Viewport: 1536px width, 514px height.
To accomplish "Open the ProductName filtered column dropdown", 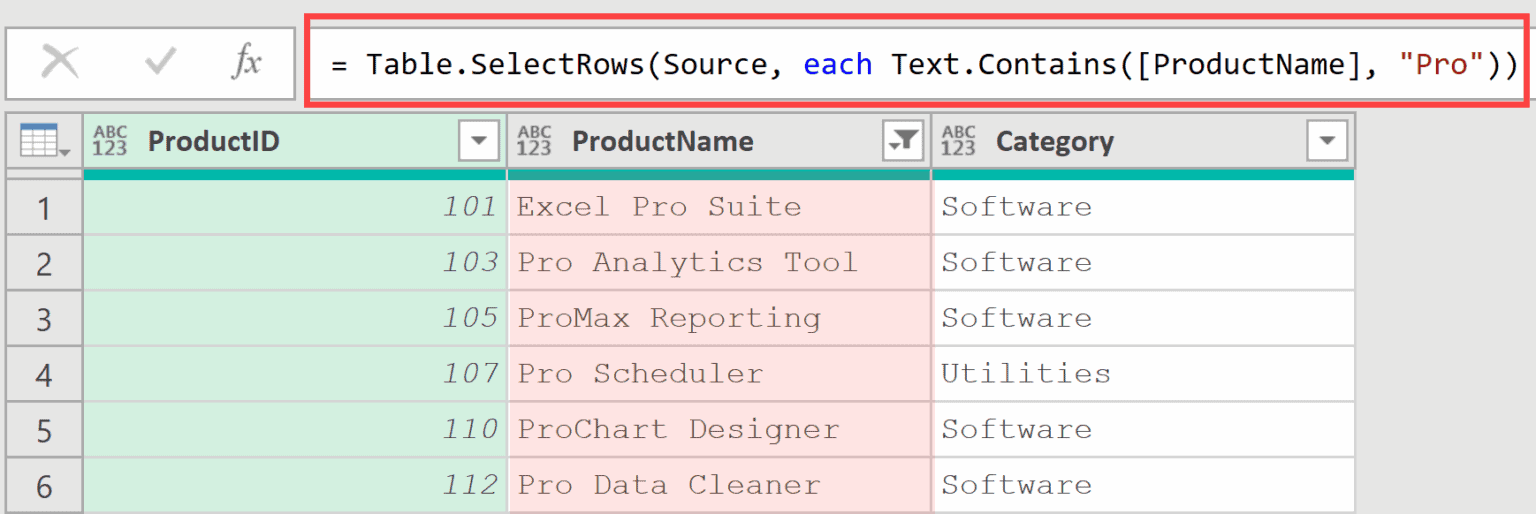I will (902, 141).
